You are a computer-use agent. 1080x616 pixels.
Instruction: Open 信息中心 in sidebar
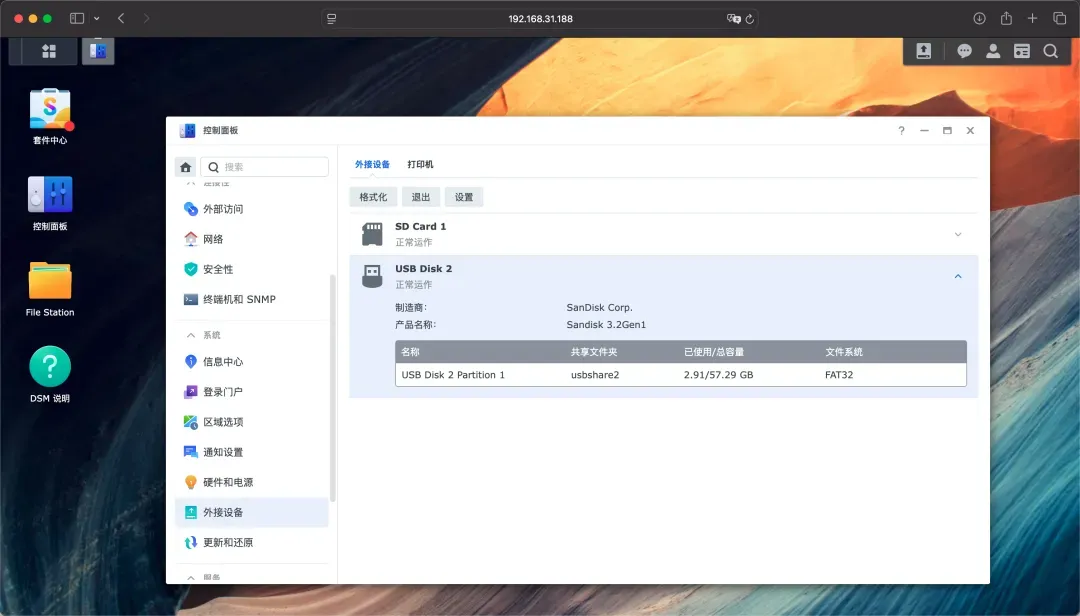click(x=251, y=362)
